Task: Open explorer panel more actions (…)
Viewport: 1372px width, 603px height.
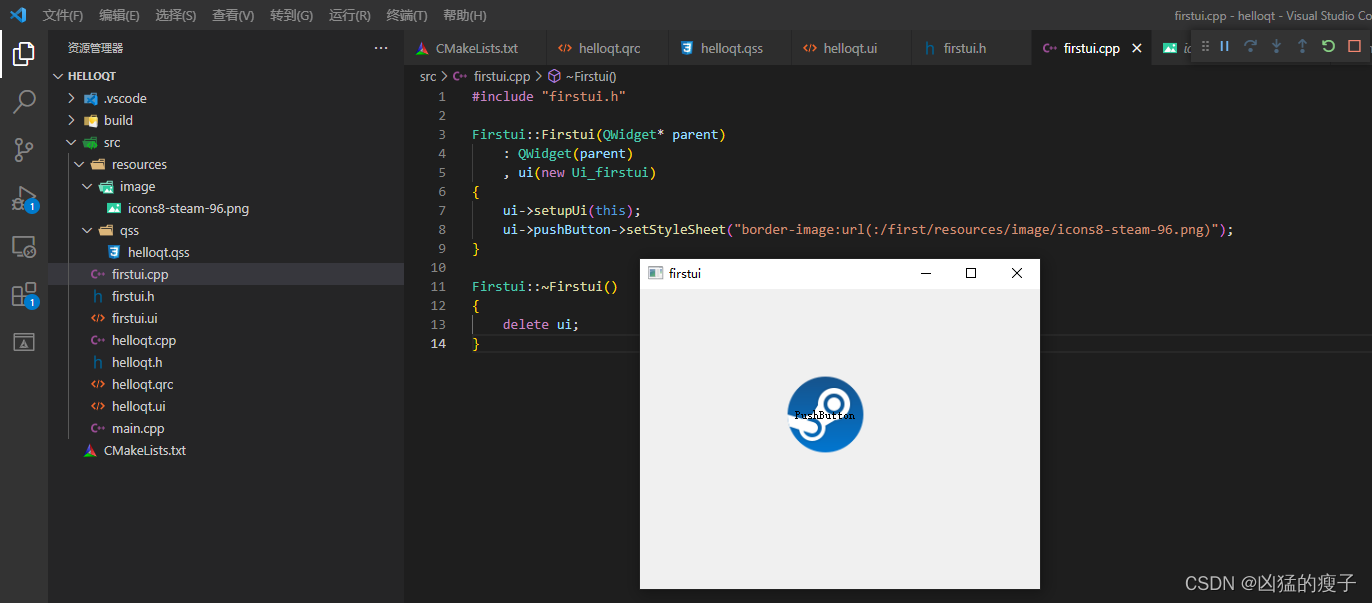Action: point(381,47)
